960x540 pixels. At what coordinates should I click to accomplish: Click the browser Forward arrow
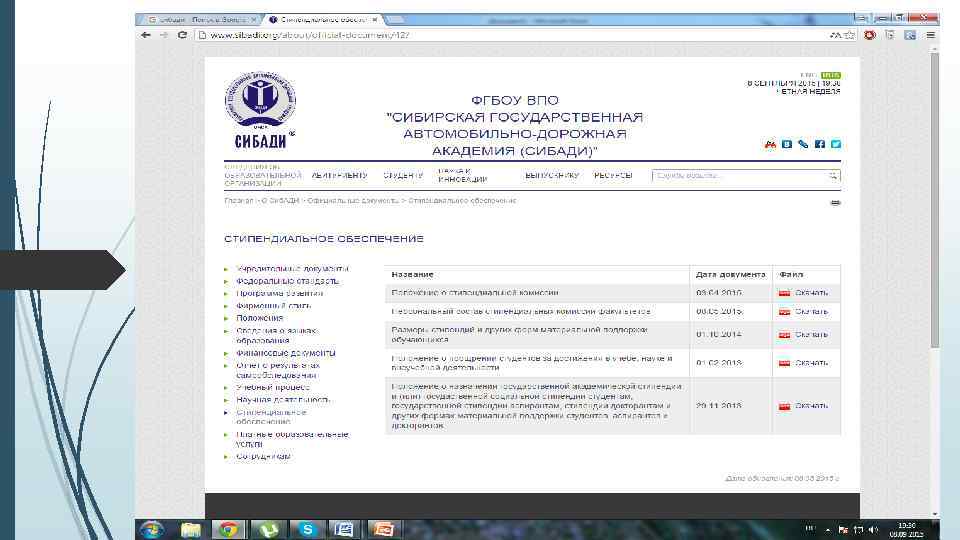pyautogui.click(x=163, y=35)
